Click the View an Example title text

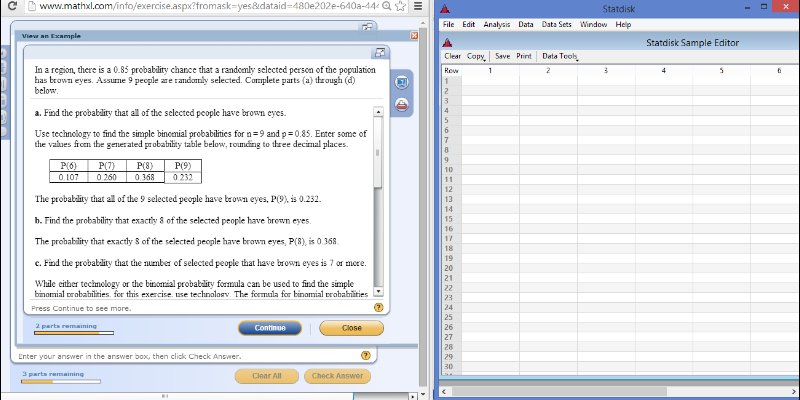51,36
